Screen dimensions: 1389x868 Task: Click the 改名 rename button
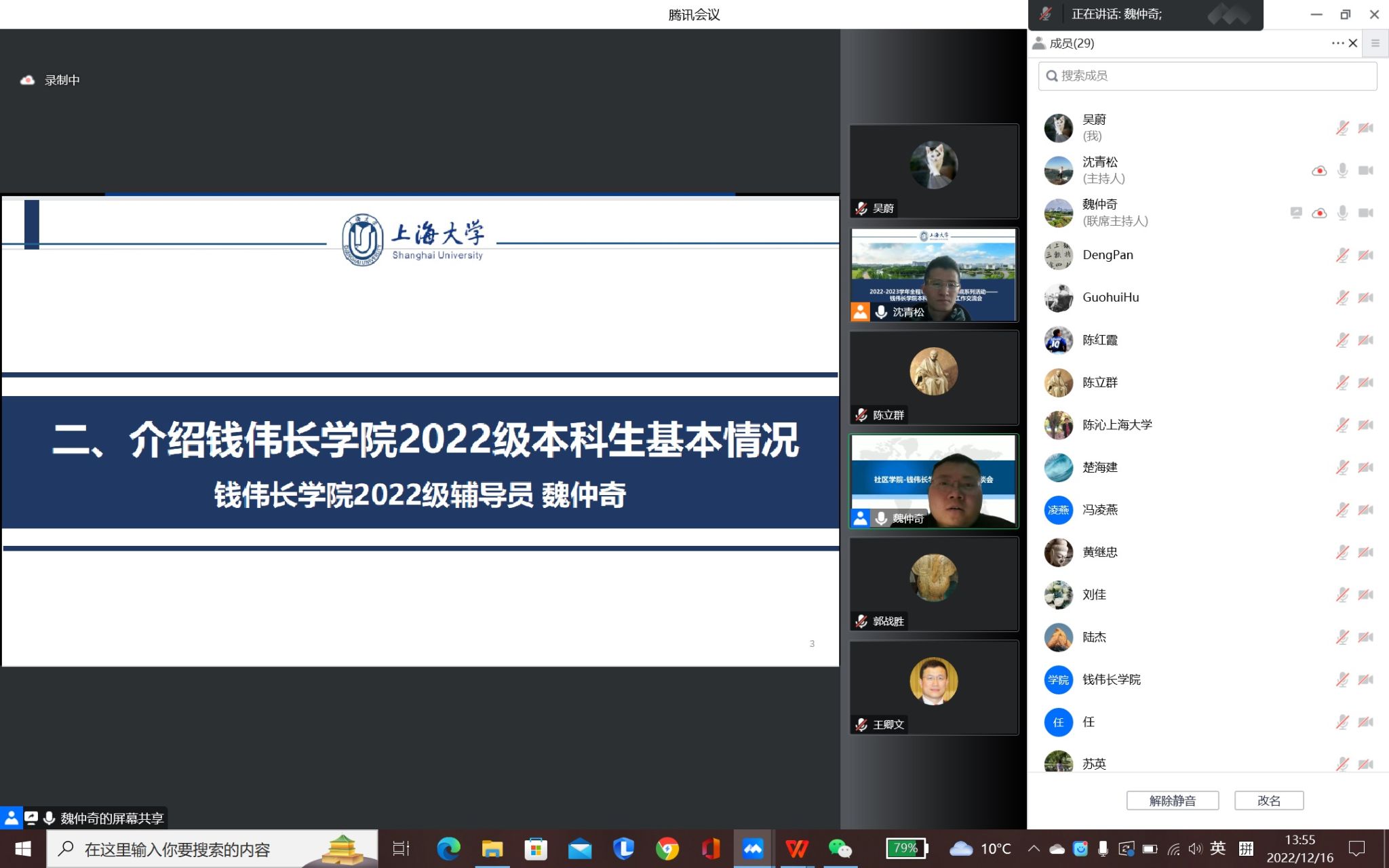coord(1268,800)
